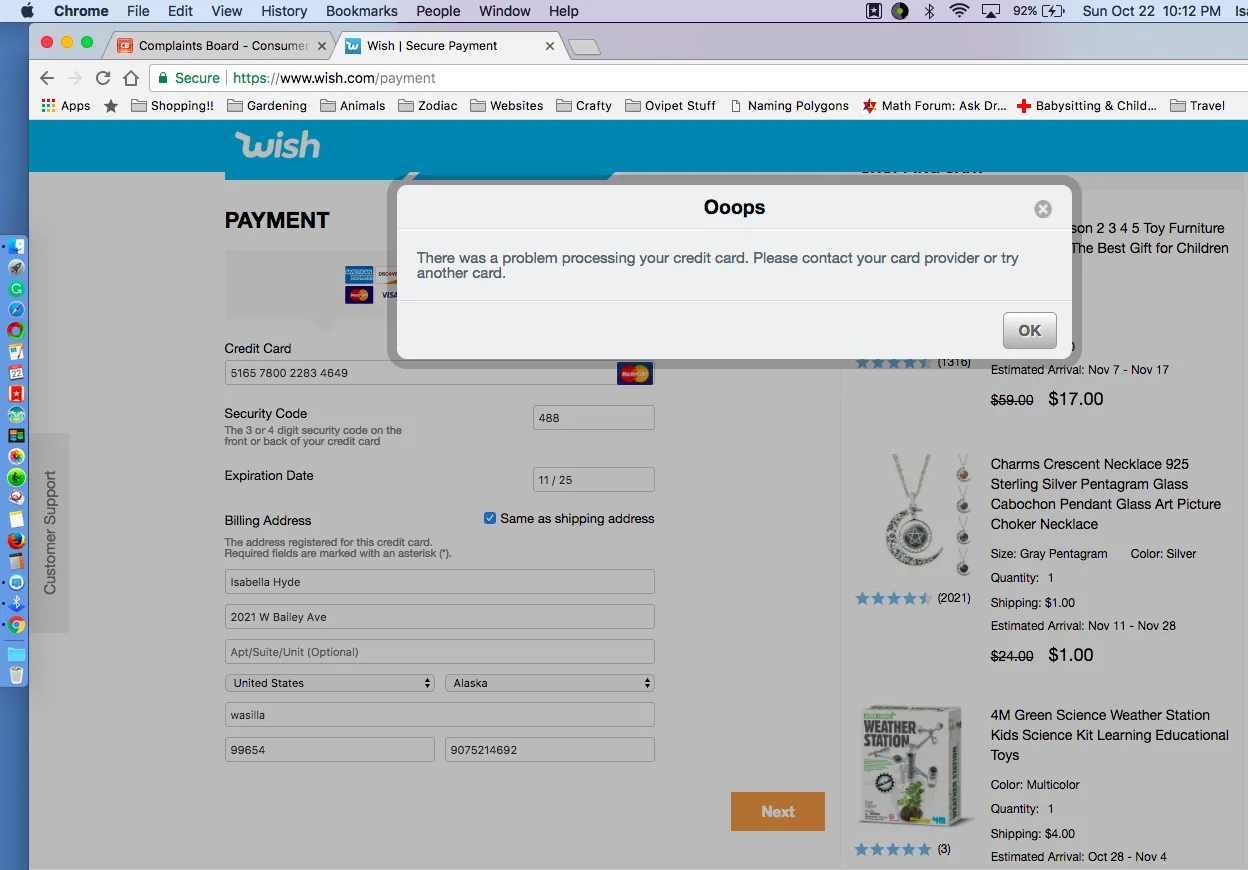Click the Crescent Necklace product thumbnail
This screenshot has height=870, width=1248.
point(914,516)
